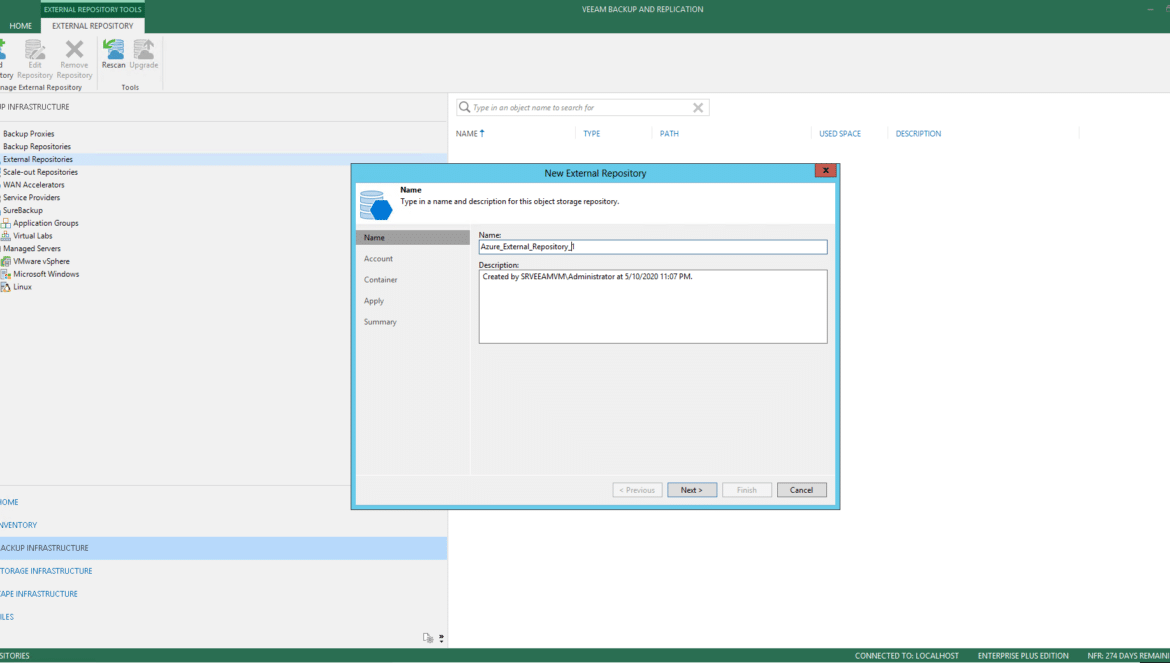Image resolution: width=1170 pixels, height=663 pixels.
Task: Select Scale-out Repositories in the tree
Action: pyautogui.click(x=40, y=172)
